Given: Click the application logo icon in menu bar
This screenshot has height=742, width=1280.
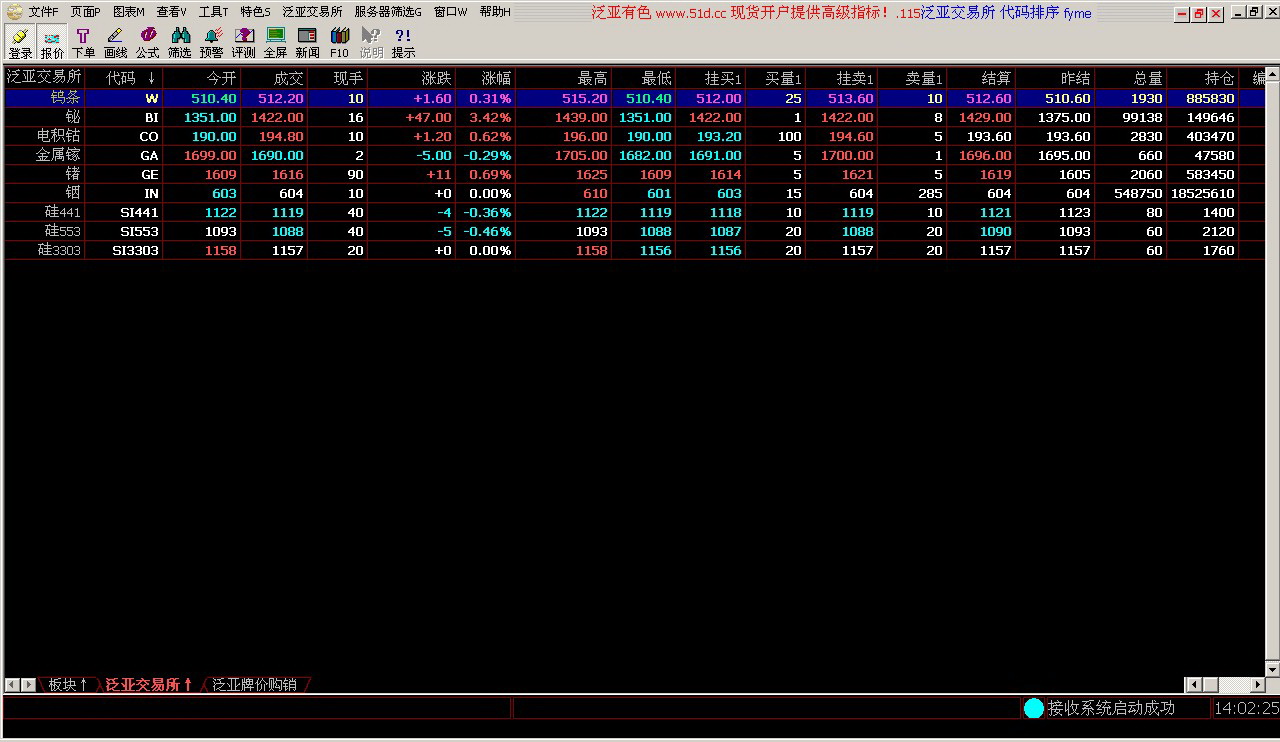Looking at the screenshot, I should coord(13,12).
